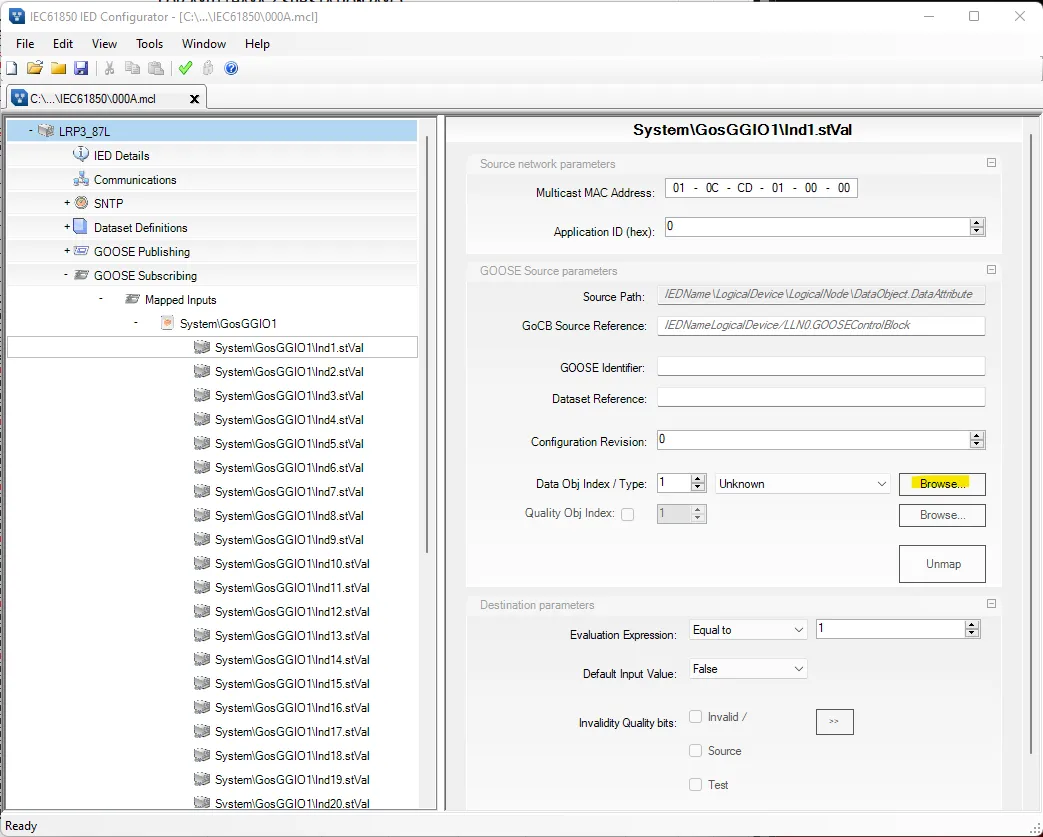Image resolution: width=1043 pixels, height=837 pixels.
Task: Click Browse in the Quality Obj Index row
Action: click(x=942, y=515)
